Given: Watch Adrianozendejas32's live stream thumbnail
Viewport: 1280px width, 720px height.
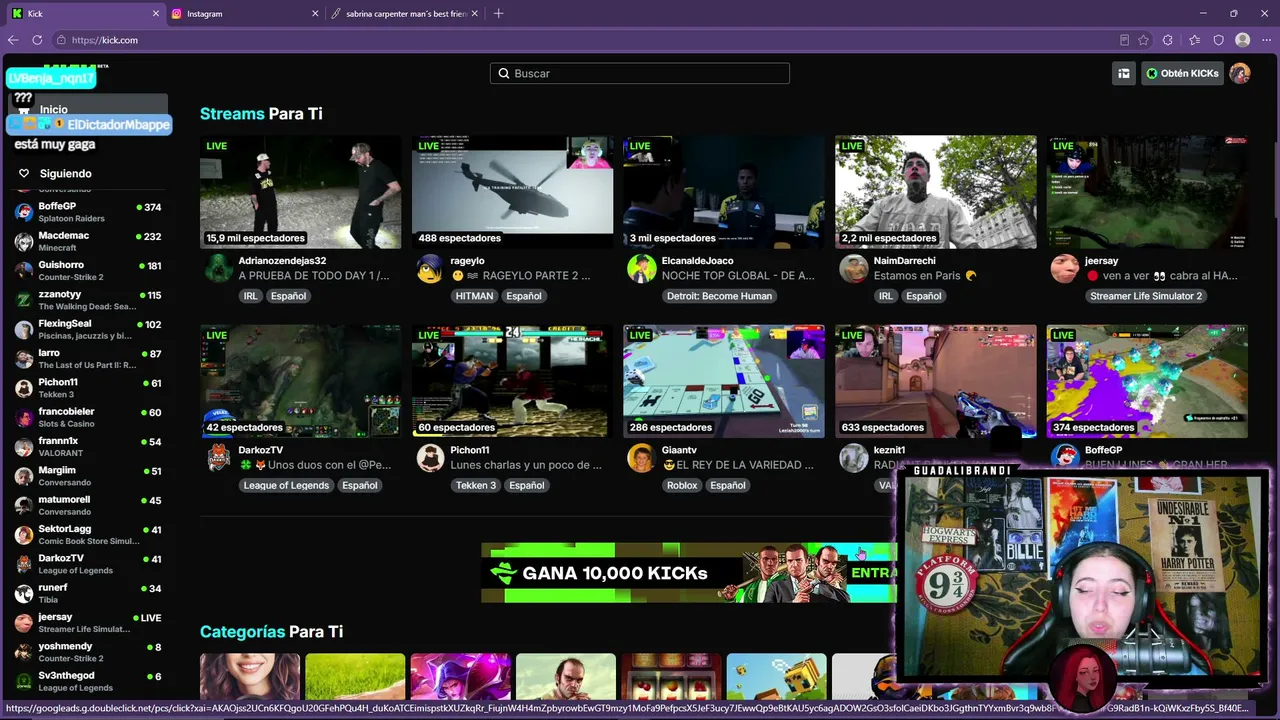Looking at the screenshot, I should [300, 192].
